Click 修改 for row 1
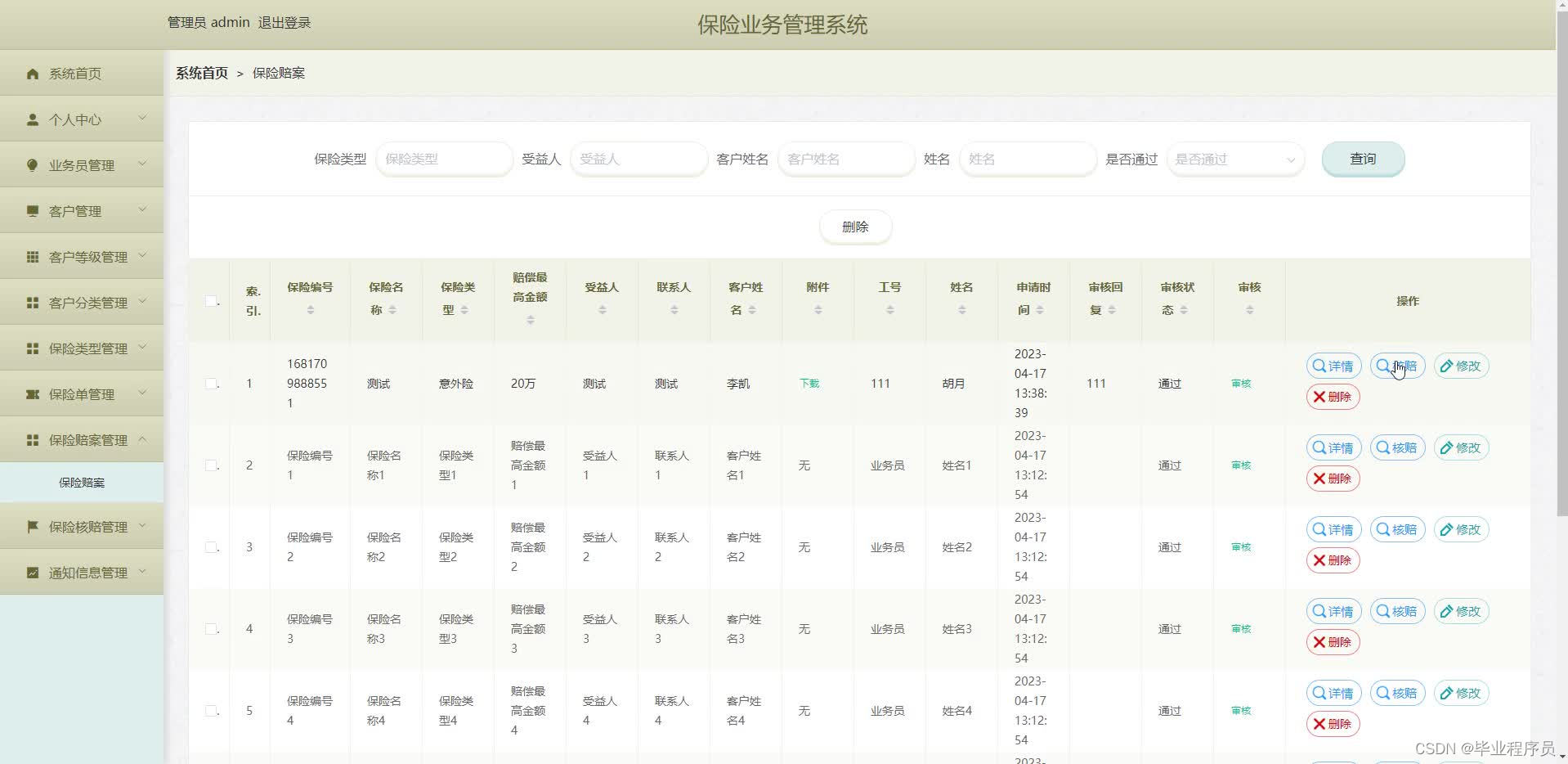The height and width of the screenshot is (764, 1568). 1461,366
